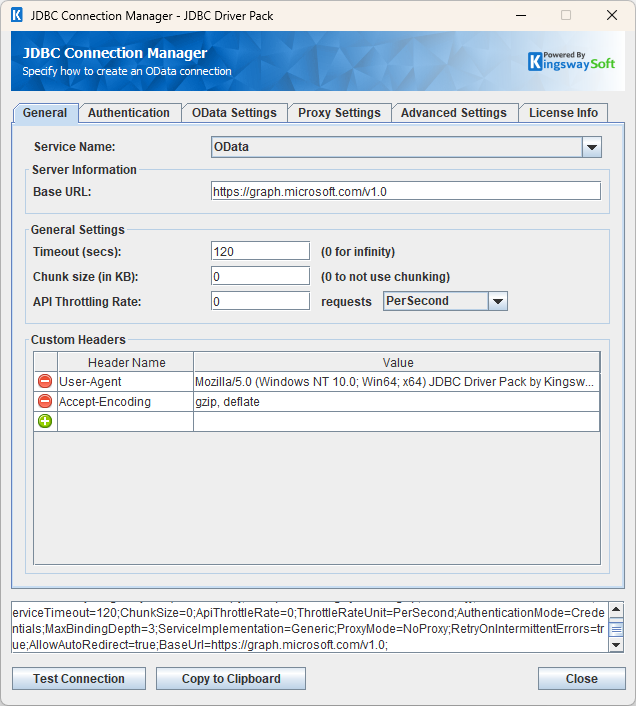This screenshot has width=636, height=706.
Task: Click the Timeout (secs) field
Action: tap(260, 251)
